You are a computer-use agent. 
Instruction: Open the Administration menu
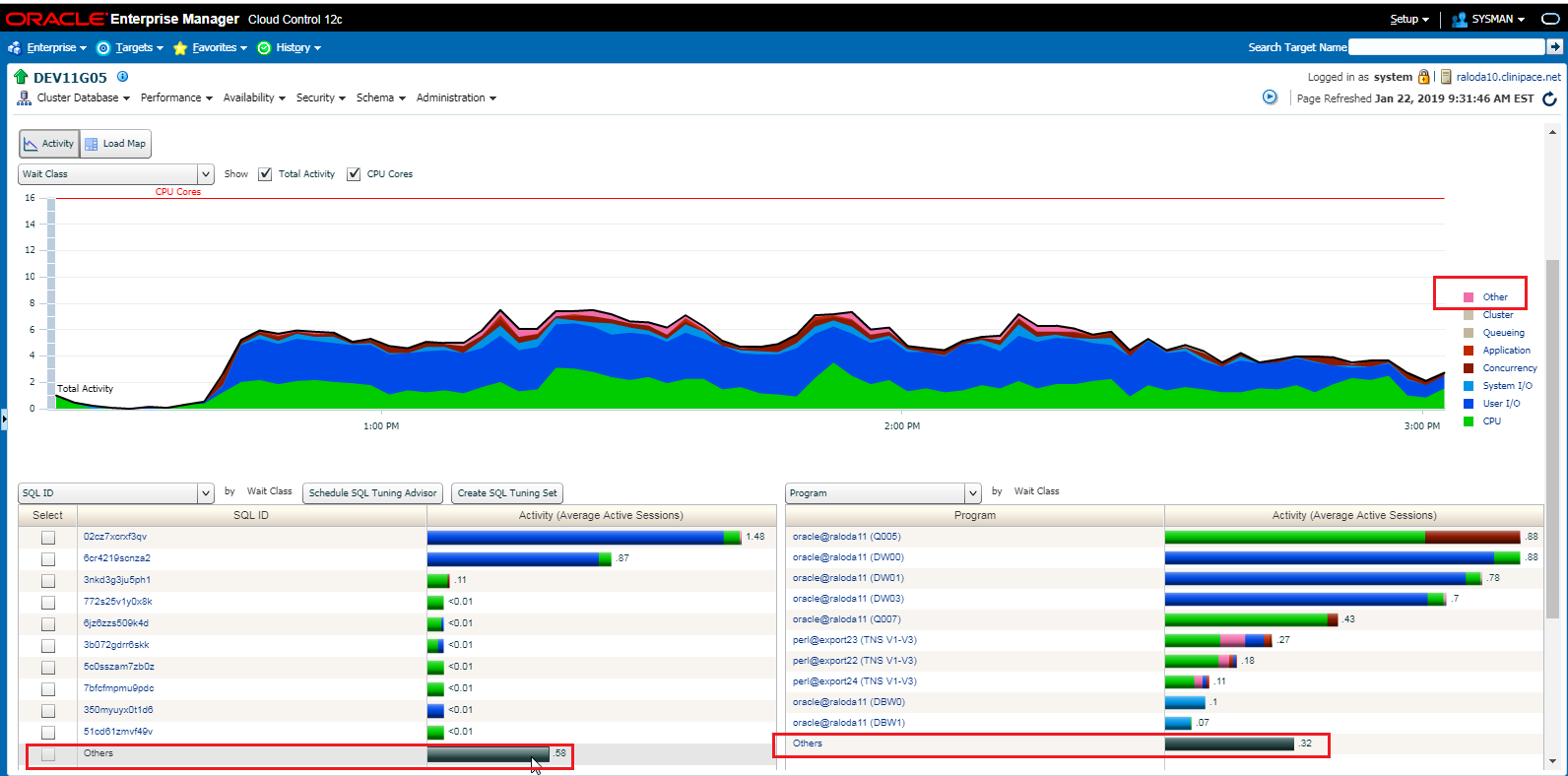coord(456,97)
